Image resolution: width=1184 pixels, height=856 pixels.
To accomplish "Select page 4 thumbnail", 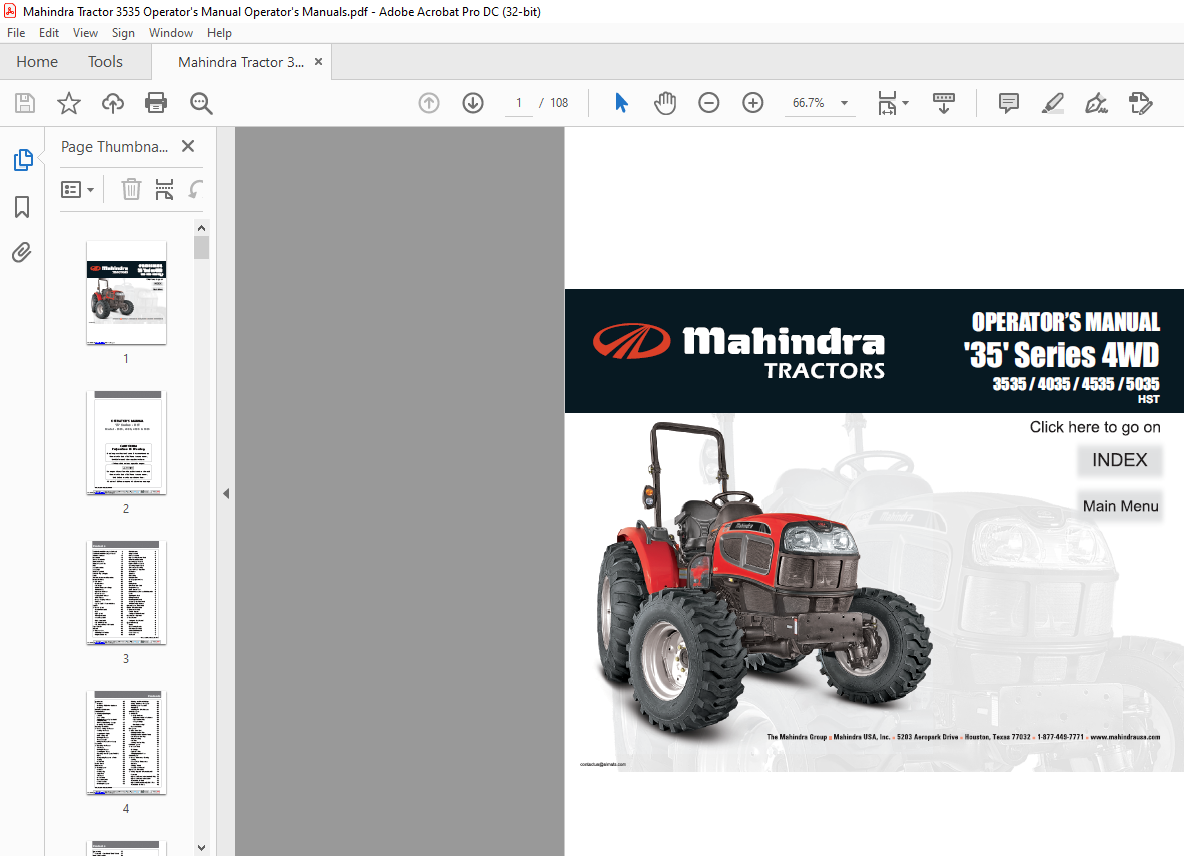I will tap(126, 743).
